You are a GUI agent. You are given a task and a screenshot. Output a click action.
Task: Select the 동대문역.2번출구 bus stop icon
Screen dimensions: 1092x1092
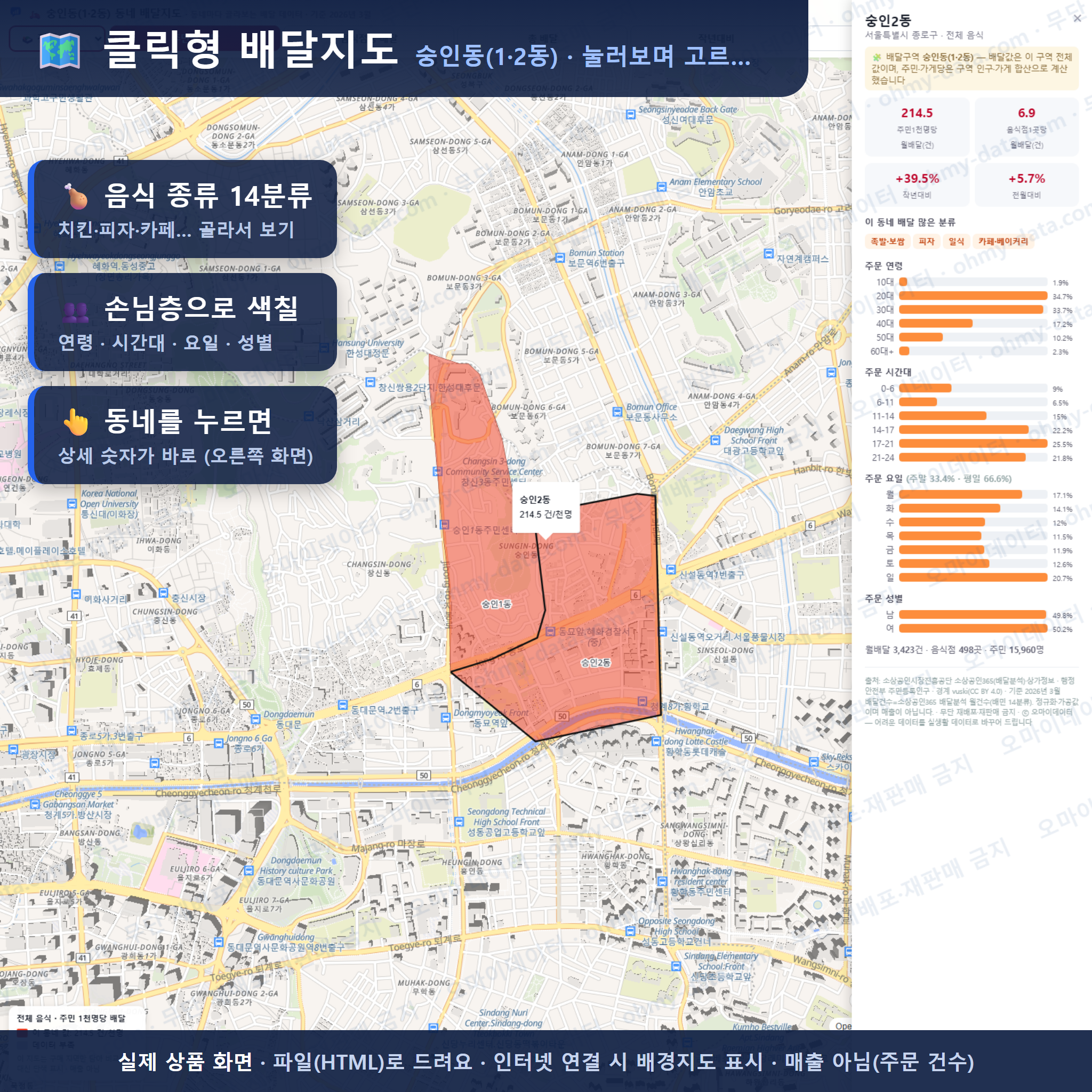pos(342,705)
